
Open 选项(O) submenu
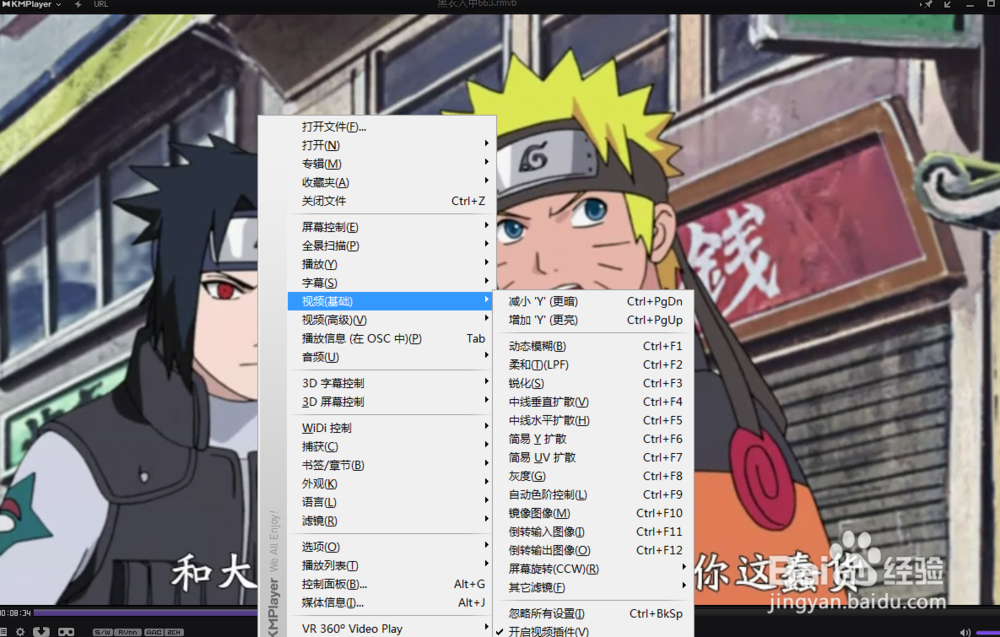[392, 546]
